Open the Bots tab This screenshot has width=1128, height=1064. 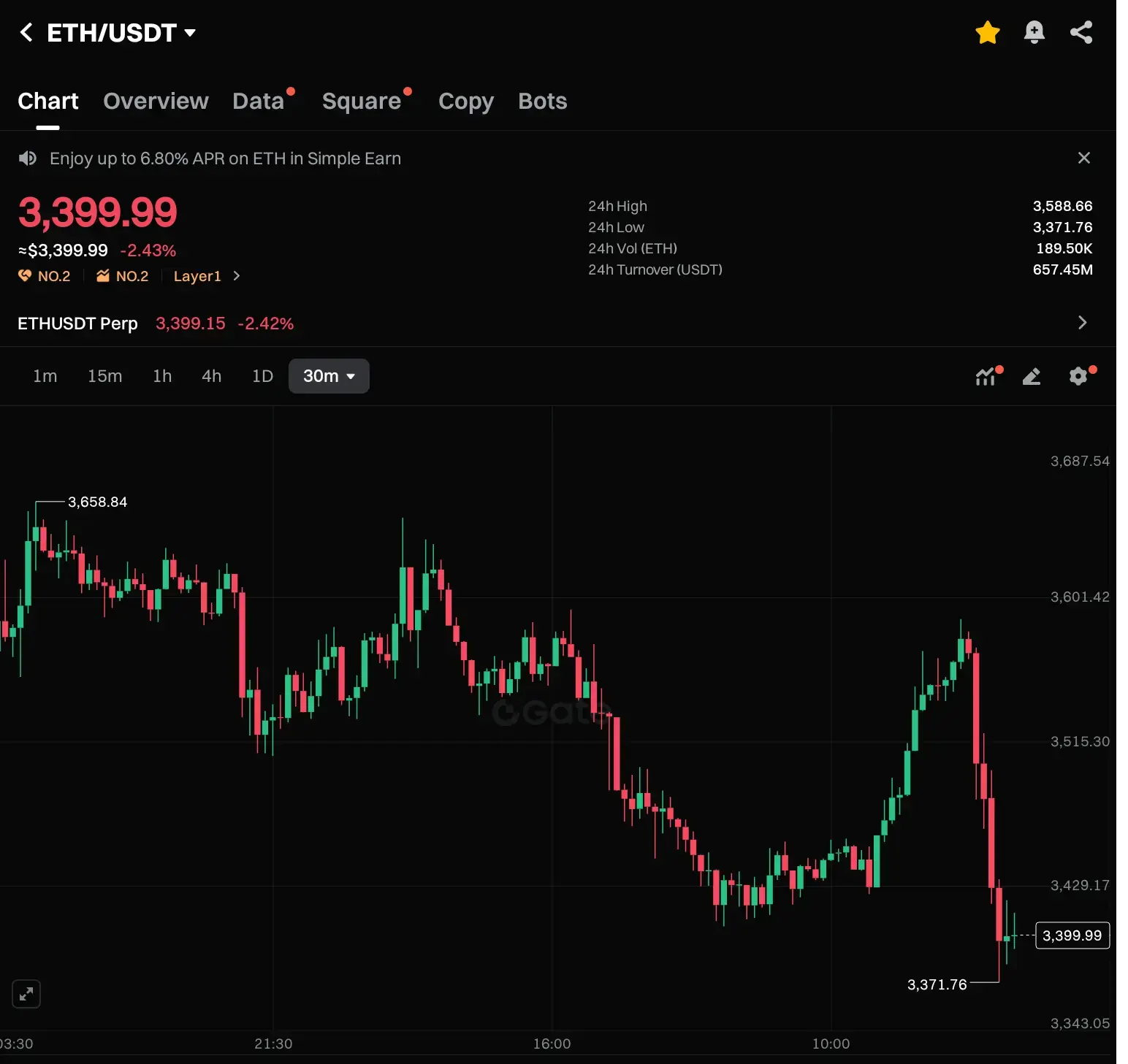point(543,101)
